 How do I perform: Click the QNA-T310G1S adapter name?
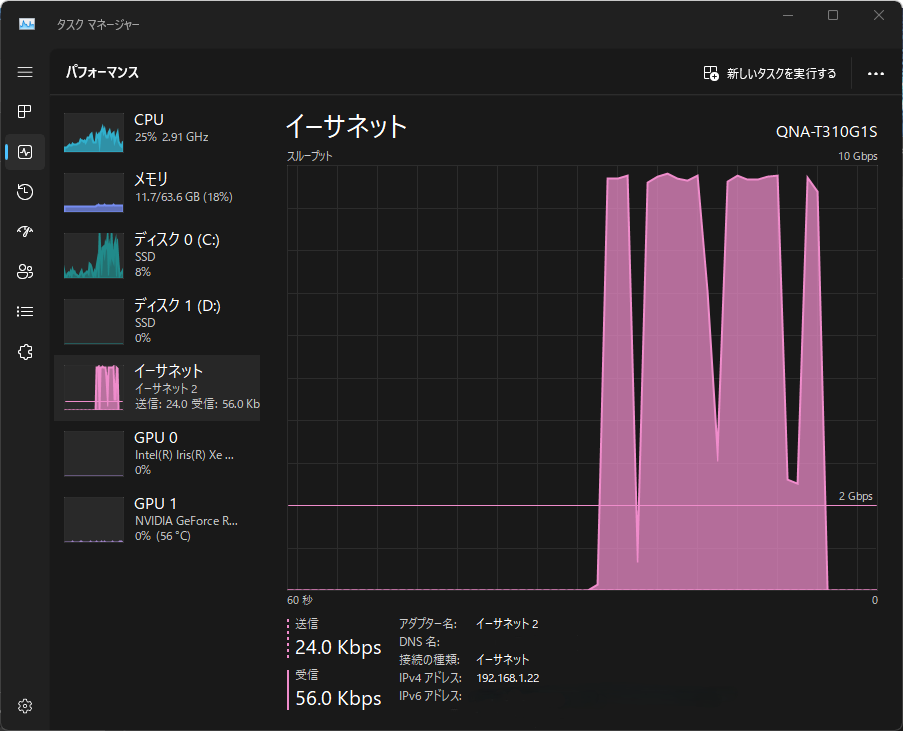[x=826, y=132]
